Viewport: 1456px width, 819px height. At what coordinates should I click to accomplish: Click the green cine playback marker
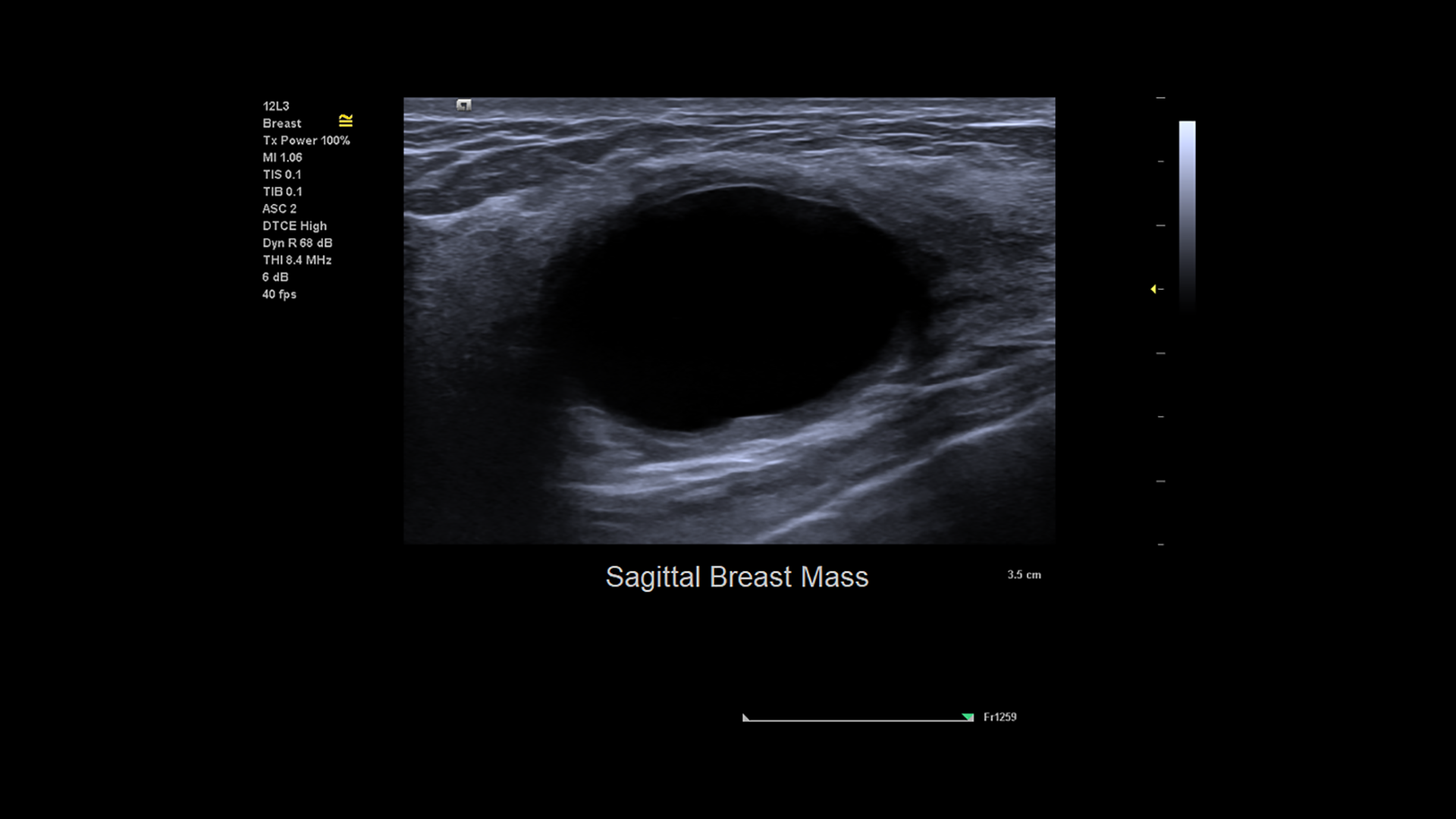(x=967, y=716)
